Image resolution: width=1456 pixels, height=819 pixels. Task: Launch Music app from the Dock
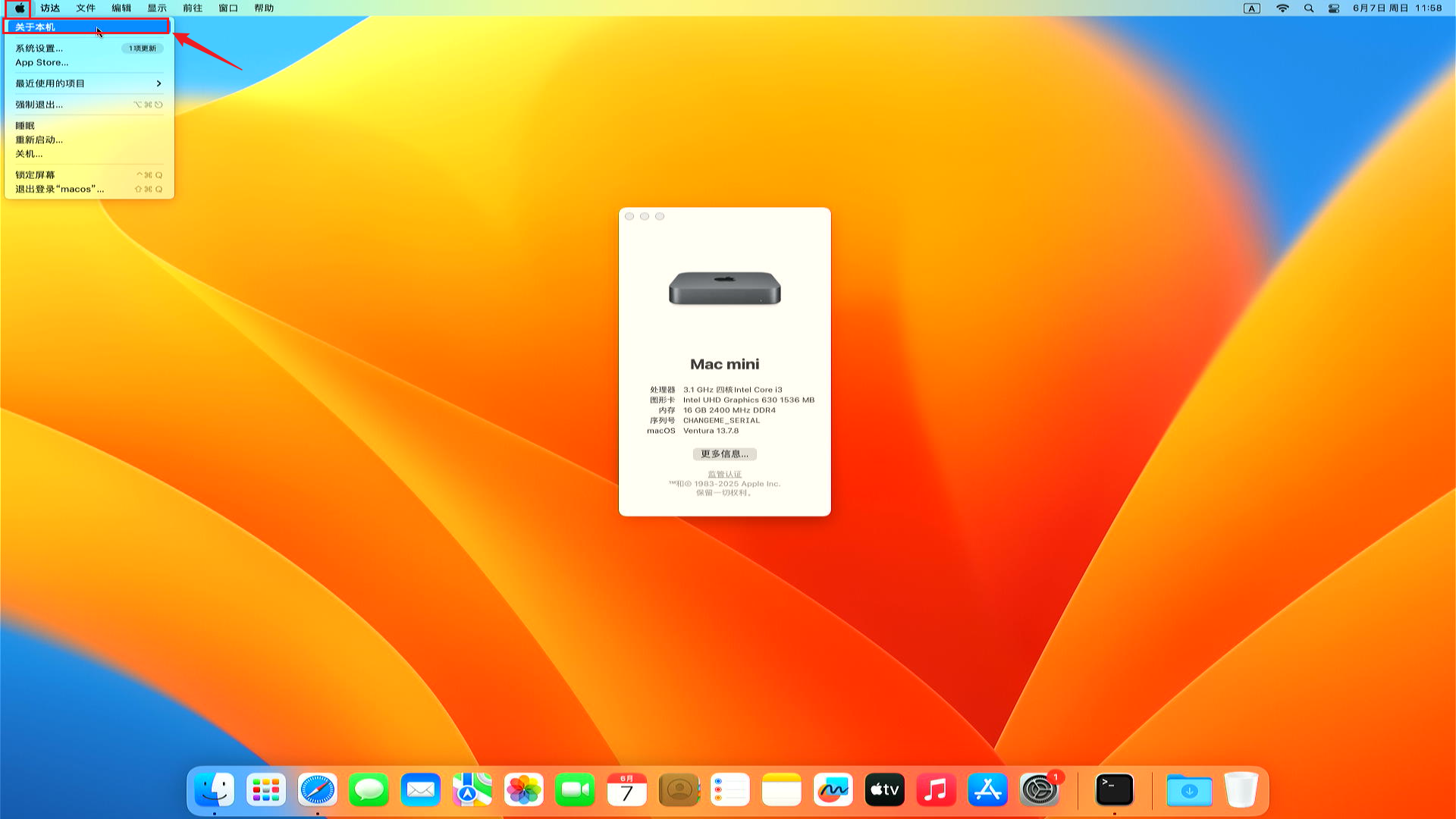(x=936, y=790)
